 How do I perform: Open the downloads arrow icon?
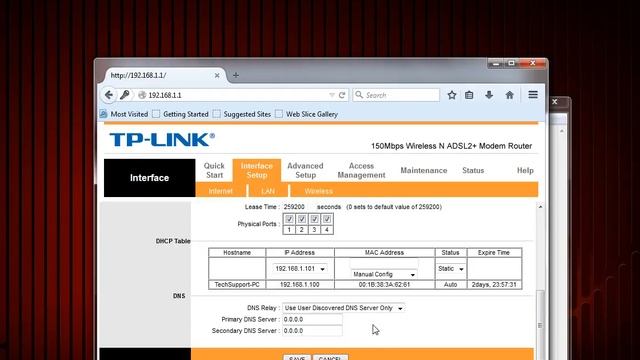click(489, 95)
